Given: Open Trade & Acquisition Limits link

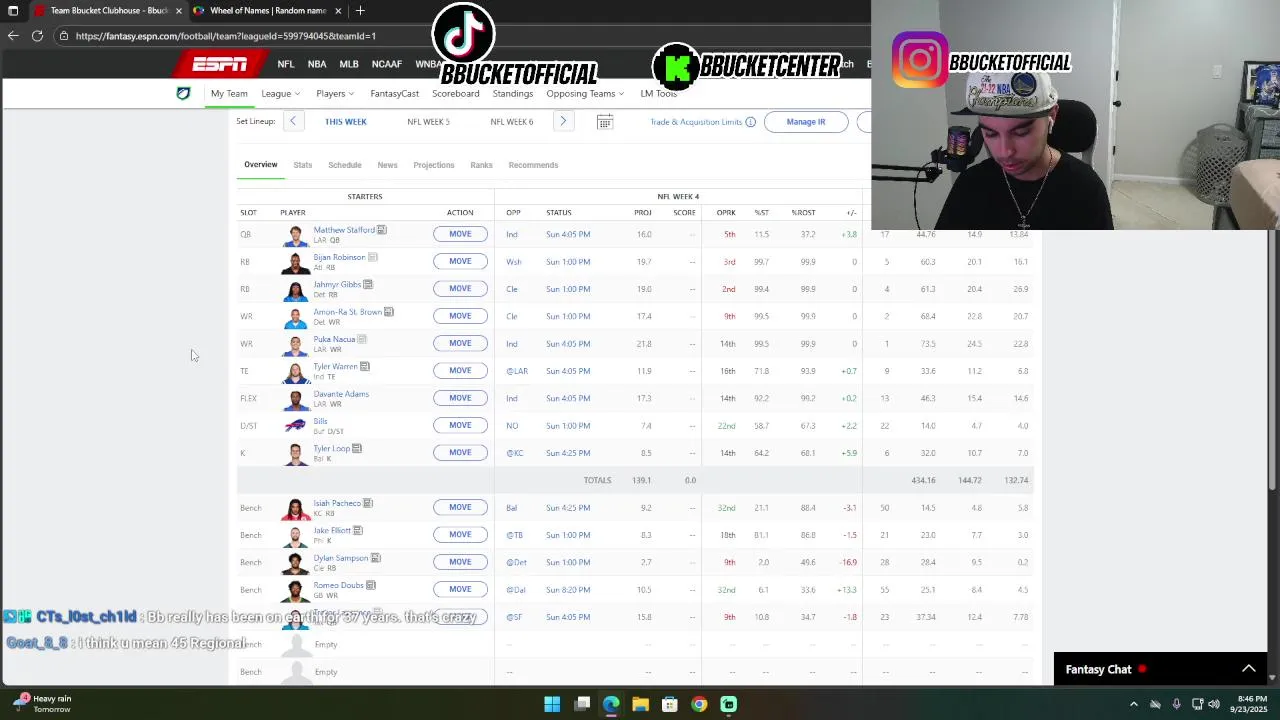Looking at the screenshot, I should [x=696, y=122].
